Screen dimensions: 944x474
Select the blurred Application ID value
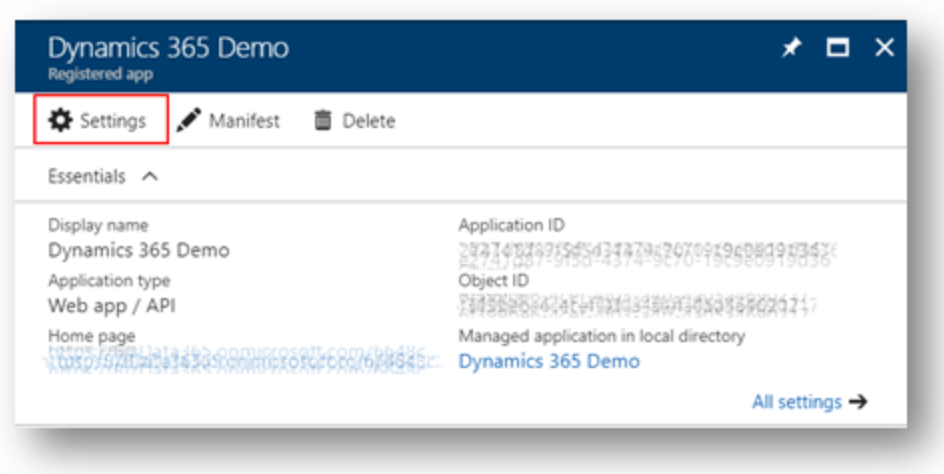coord(647,254)
